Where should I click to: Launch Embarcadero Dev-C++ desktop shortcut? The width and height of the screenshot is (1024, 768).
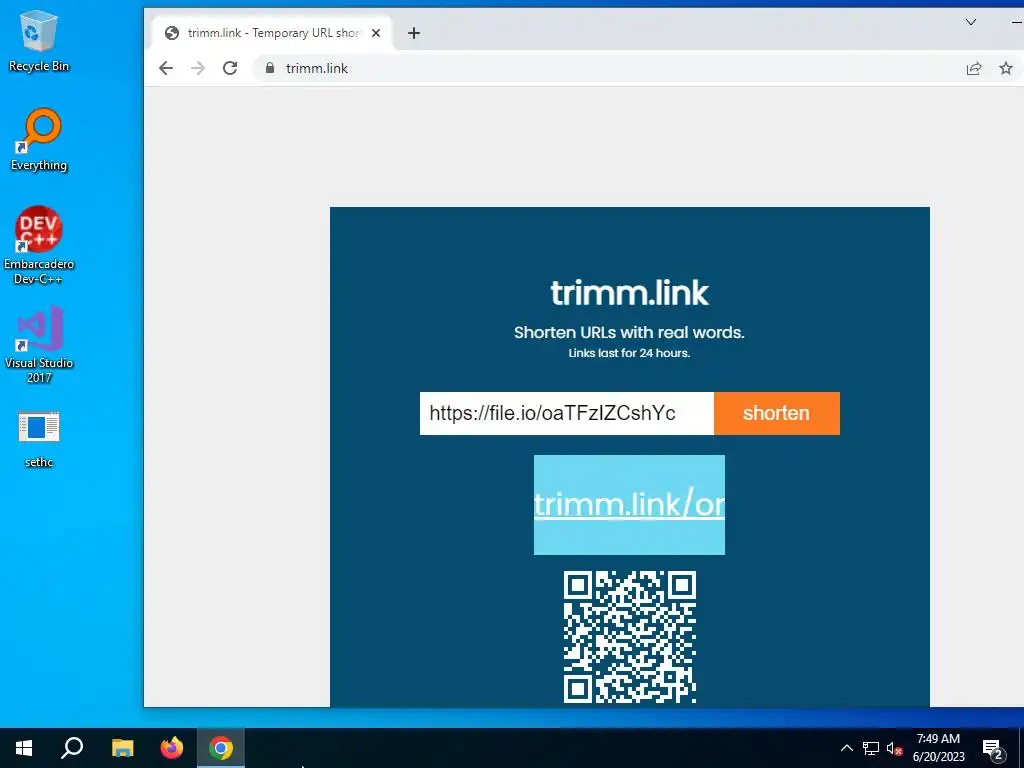click(x=39, y=246)
